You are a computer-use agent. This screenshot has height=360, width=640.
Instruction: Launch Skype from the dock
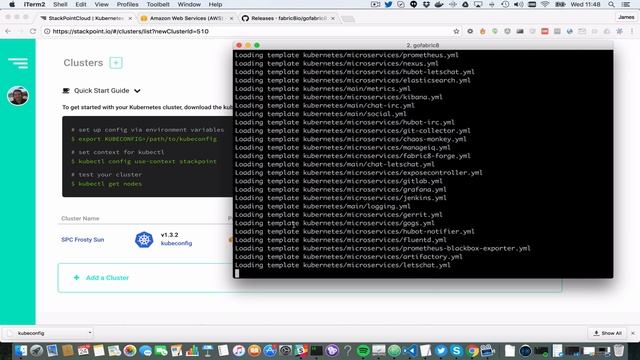click(x=456, y=350)
